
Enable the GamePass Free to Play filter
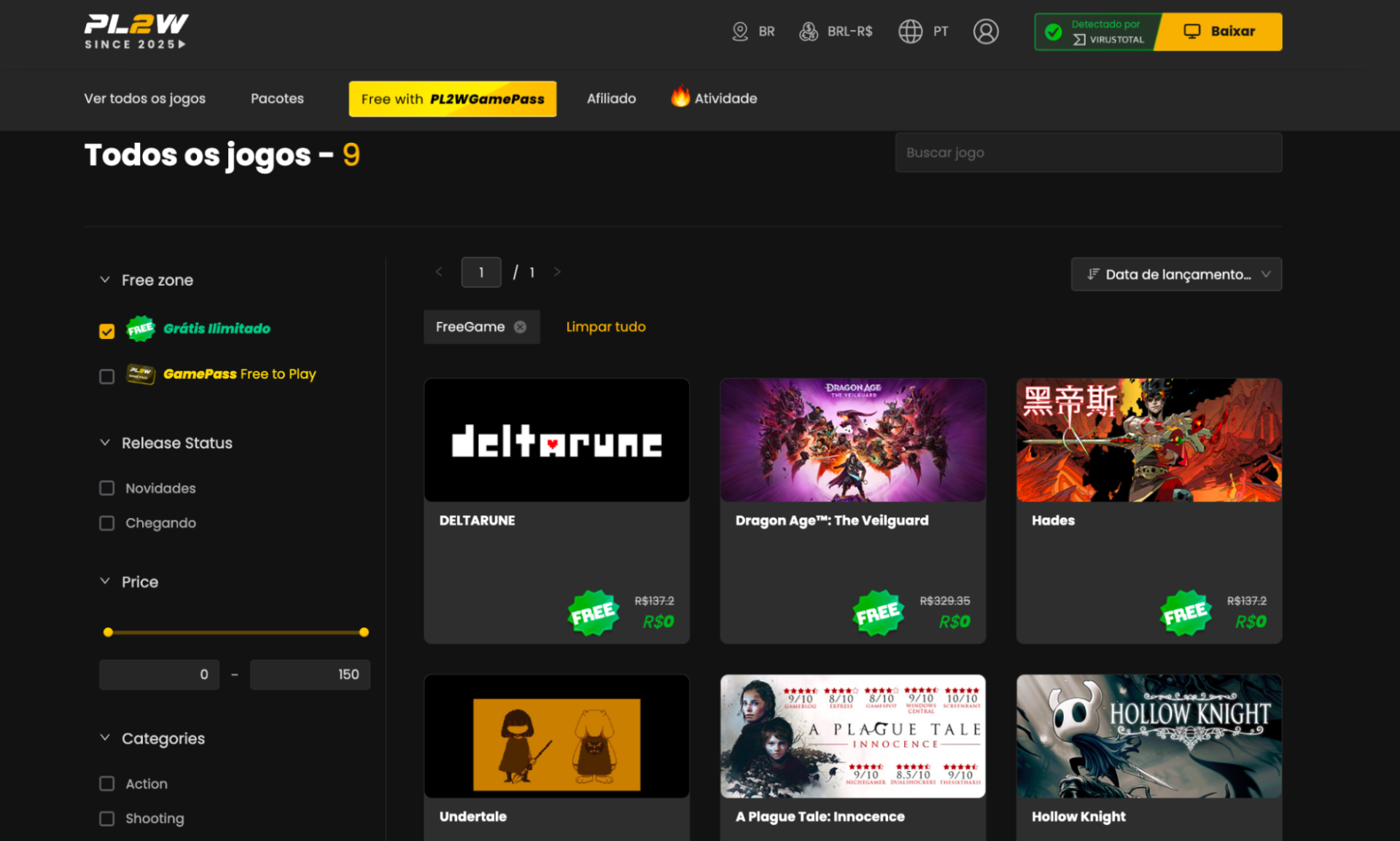click(106, 376)
